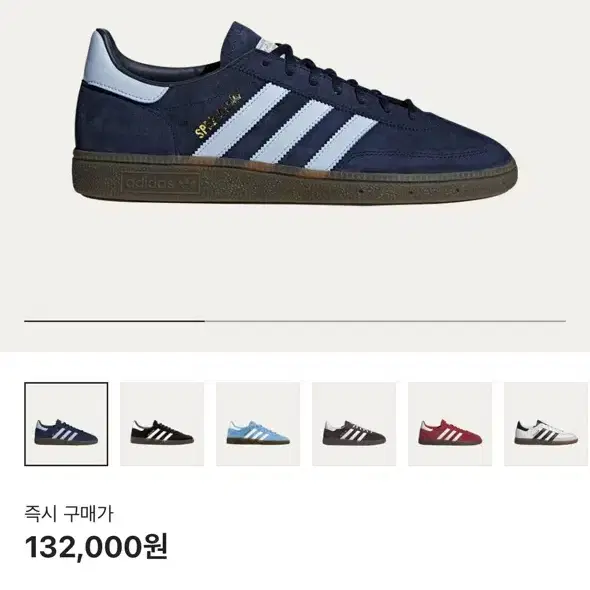Image resolution: width=590 pixels, height=590 pixels.
Task: Tap the 132,000원 price
Action: click(x=96, y=547)
